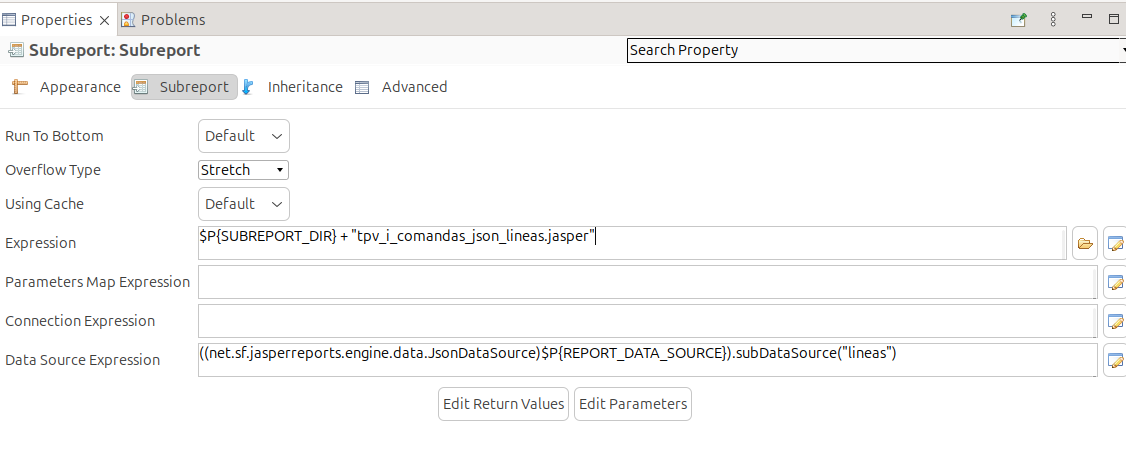Open the view menu (three dots)

[x=1053, y=19]
